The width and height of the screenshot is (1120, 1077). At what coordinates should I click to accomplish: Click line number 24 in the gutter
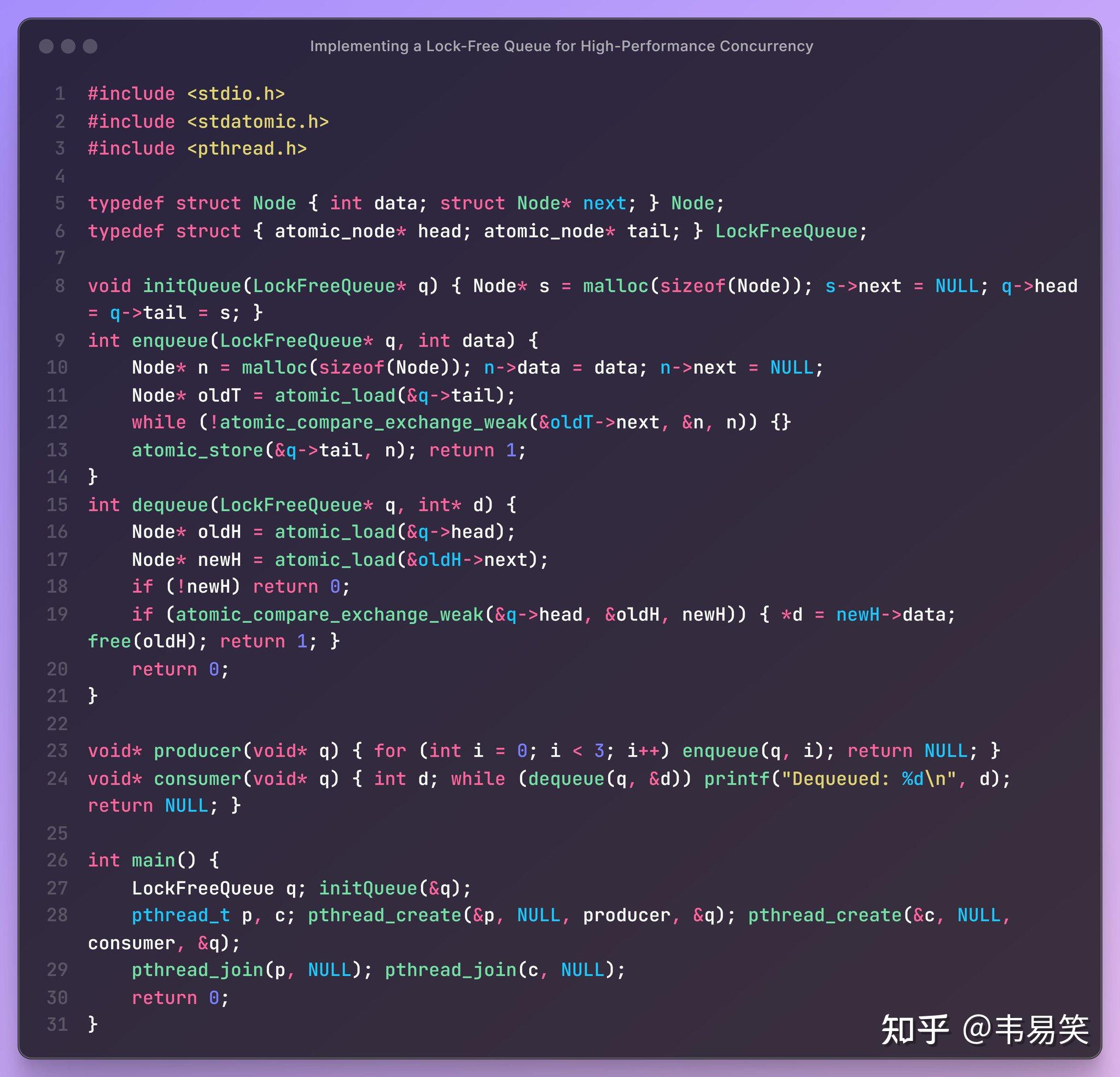(x=57, y=778)
